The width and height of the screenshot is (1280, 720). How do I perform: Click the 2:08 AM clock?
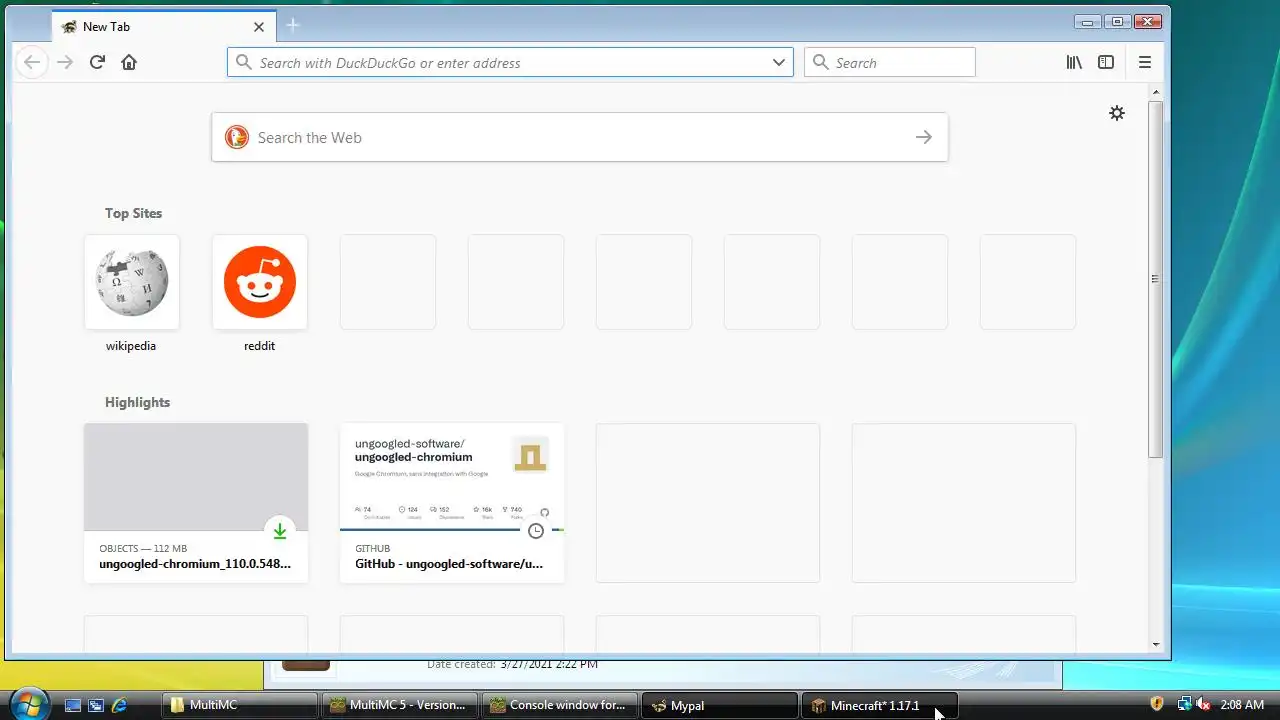tap(1243, 705)
